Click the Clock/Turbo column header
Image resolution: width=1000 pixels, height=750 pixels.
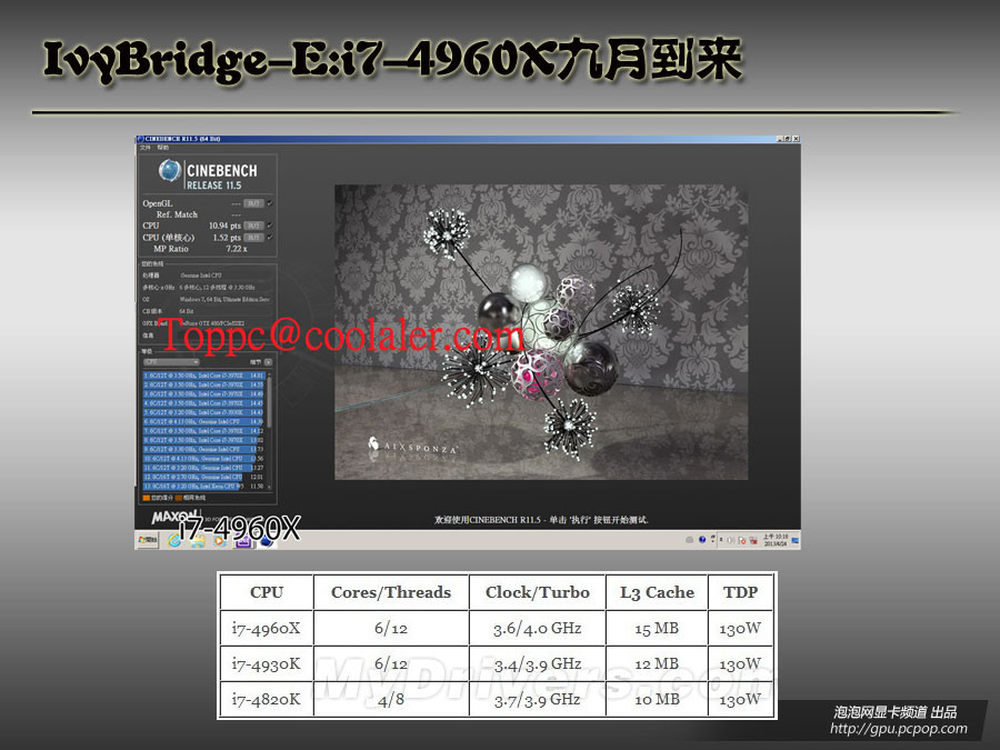tap(538, 592)
